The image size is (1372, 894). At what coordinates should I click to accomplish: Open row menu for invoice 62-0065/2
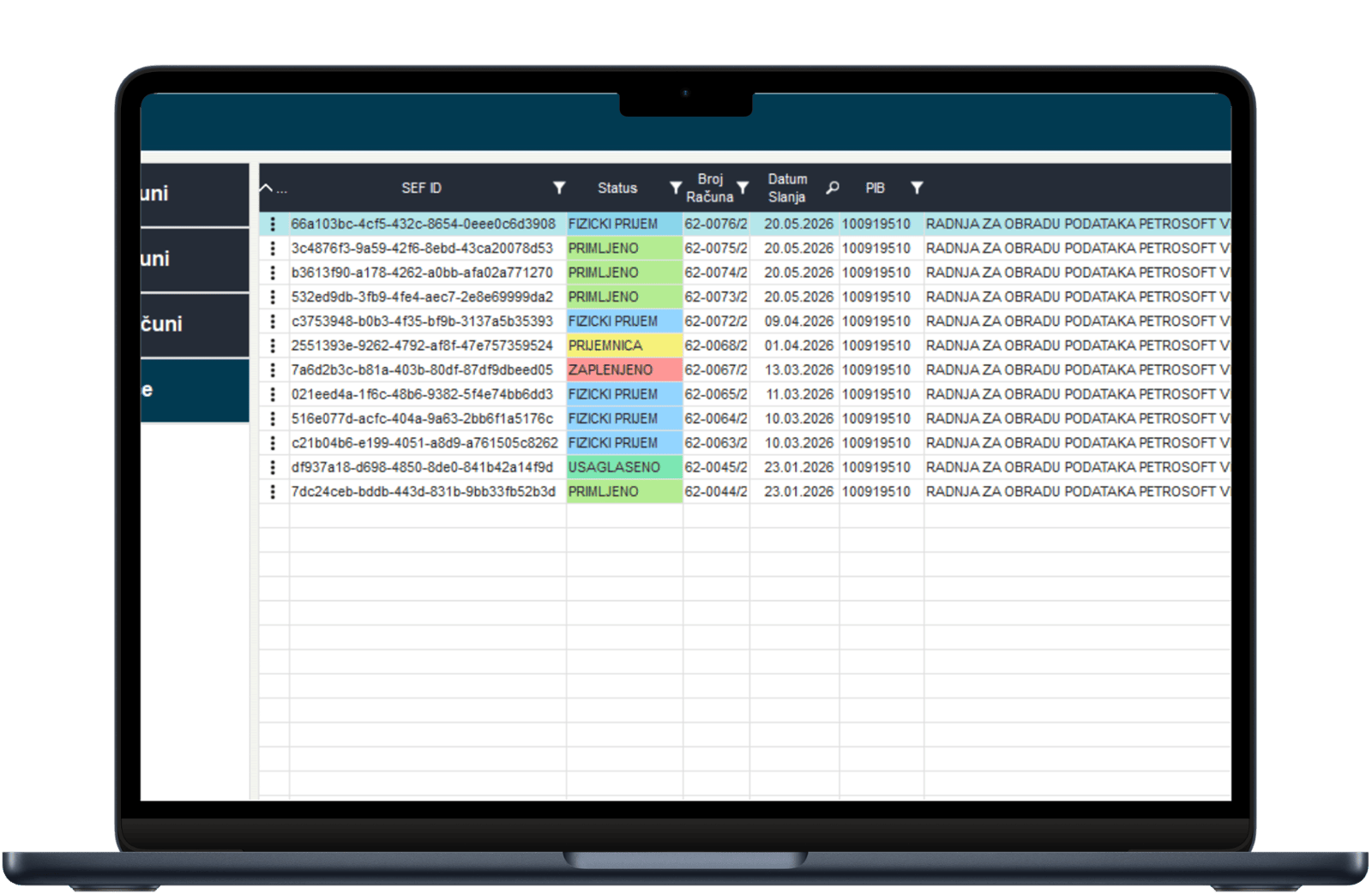click(x=273, y=394)
